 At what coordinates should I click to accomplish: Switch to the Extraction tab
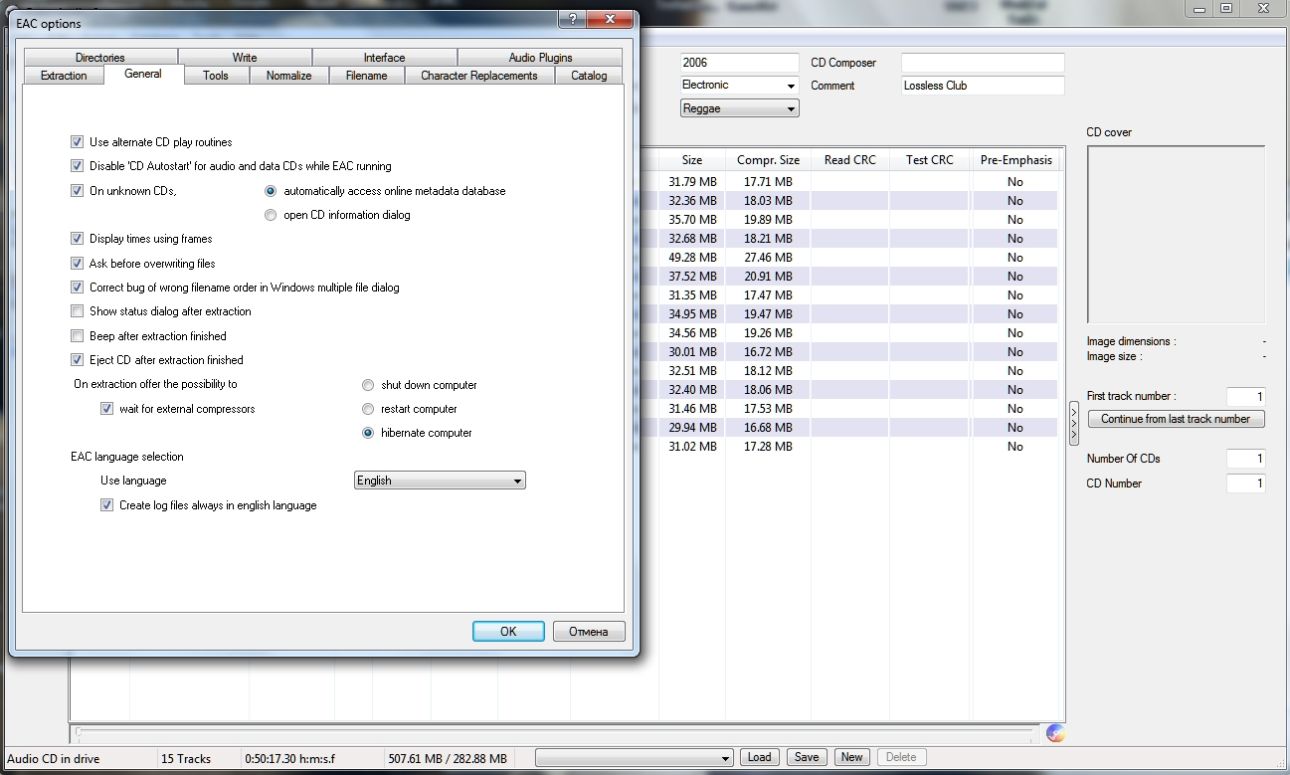tap(64, 75)
